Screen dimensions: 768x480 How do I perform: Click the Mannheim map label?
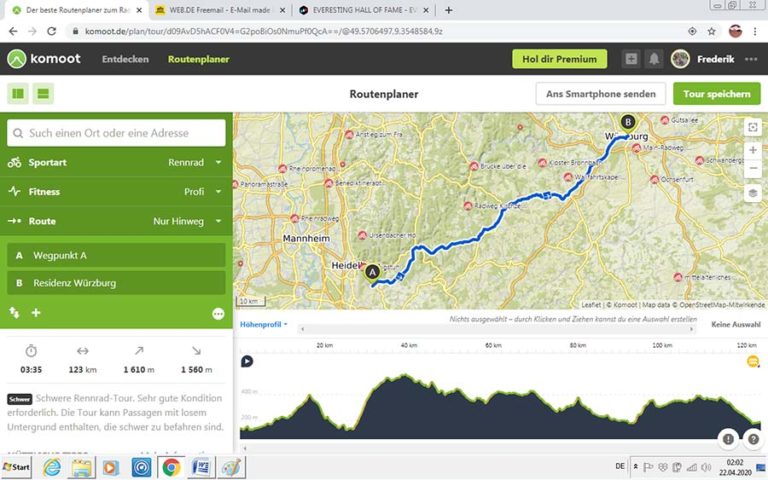point(306,238)
